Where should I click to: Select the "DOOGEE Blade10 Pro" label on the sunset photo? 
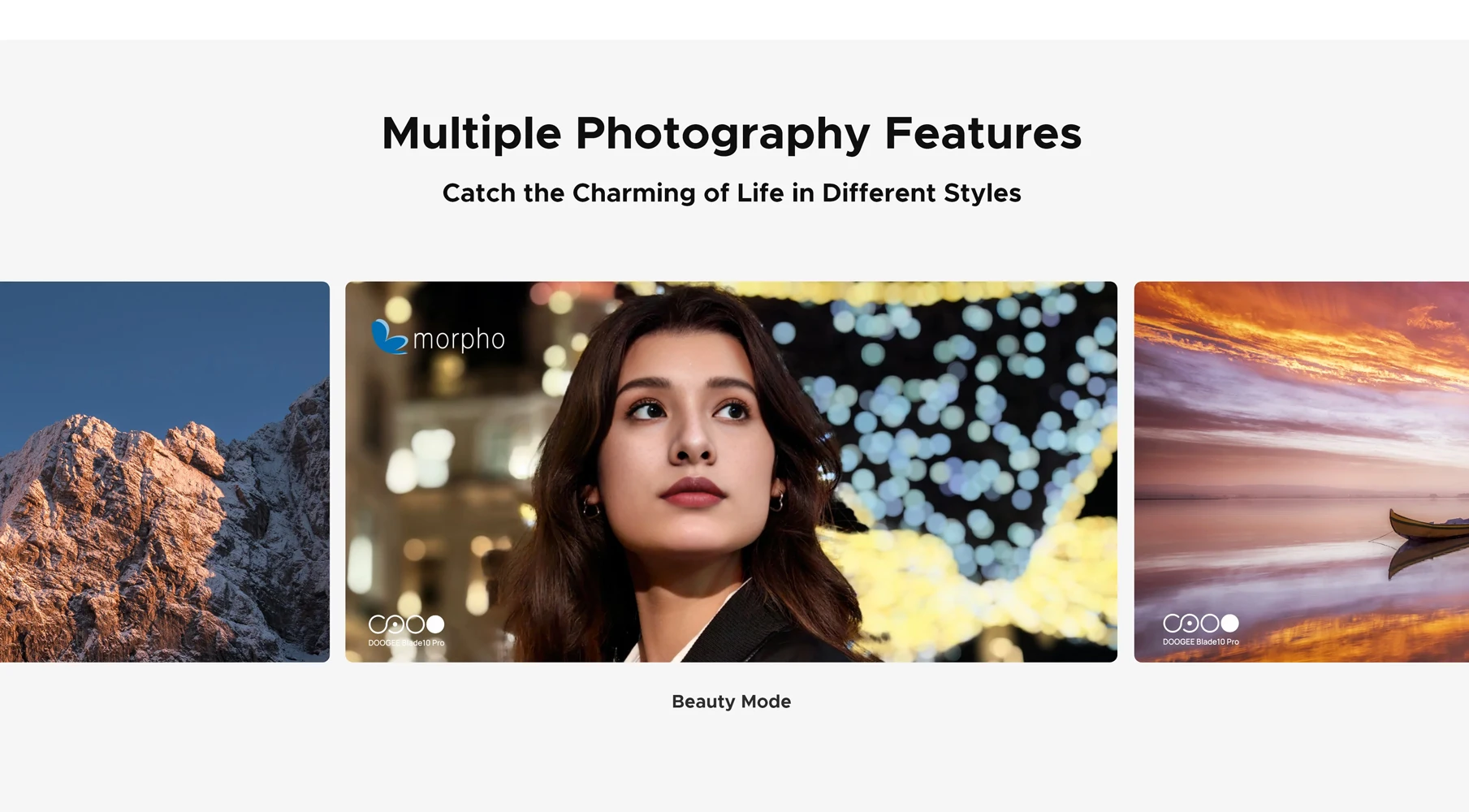1201,641
